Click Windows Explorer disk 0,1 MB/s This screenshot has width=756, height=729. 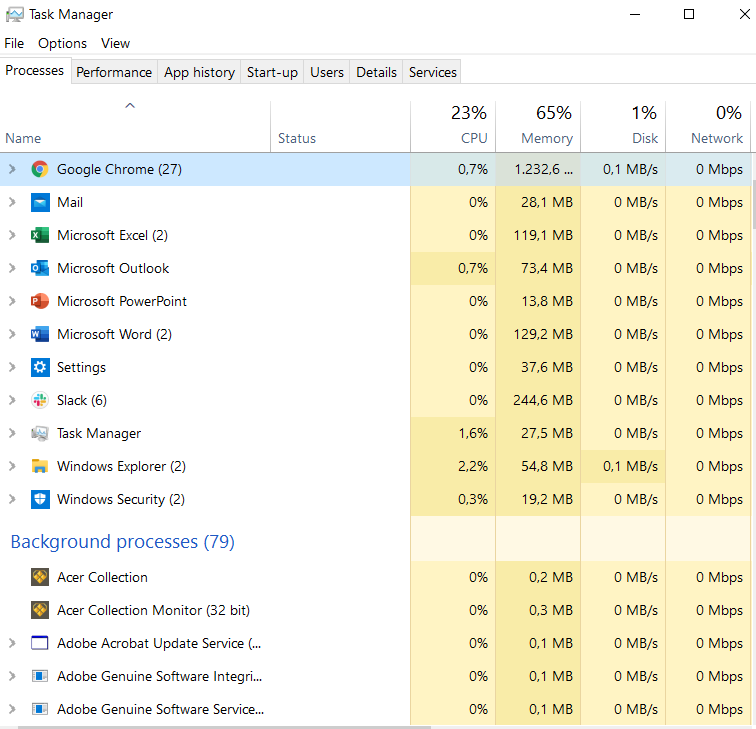630,466
